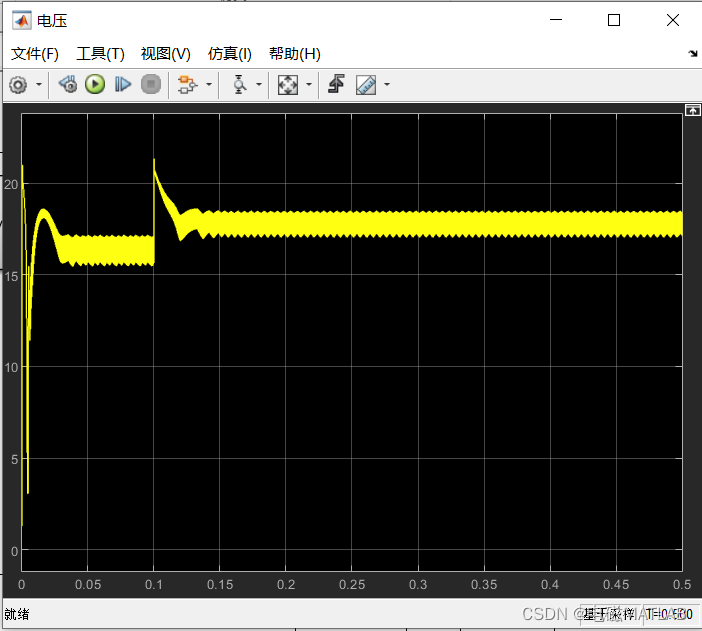This screenshot has width=702, height=631.
Task: Click the MATLAB logo in title bar
Action: coord(21,21)
